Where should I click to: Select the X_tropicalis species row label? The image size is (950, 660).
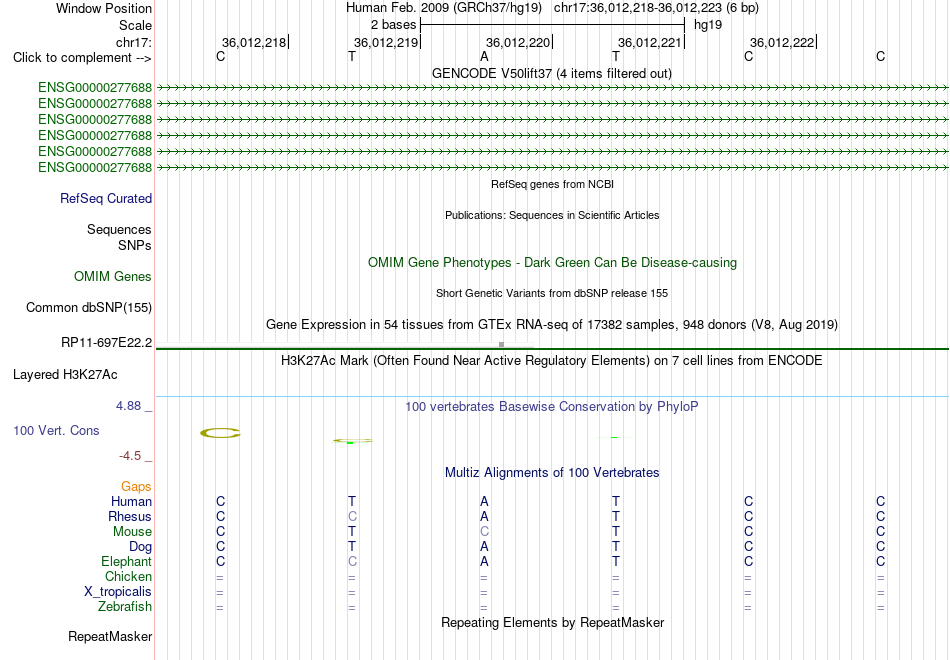(118, 592)
